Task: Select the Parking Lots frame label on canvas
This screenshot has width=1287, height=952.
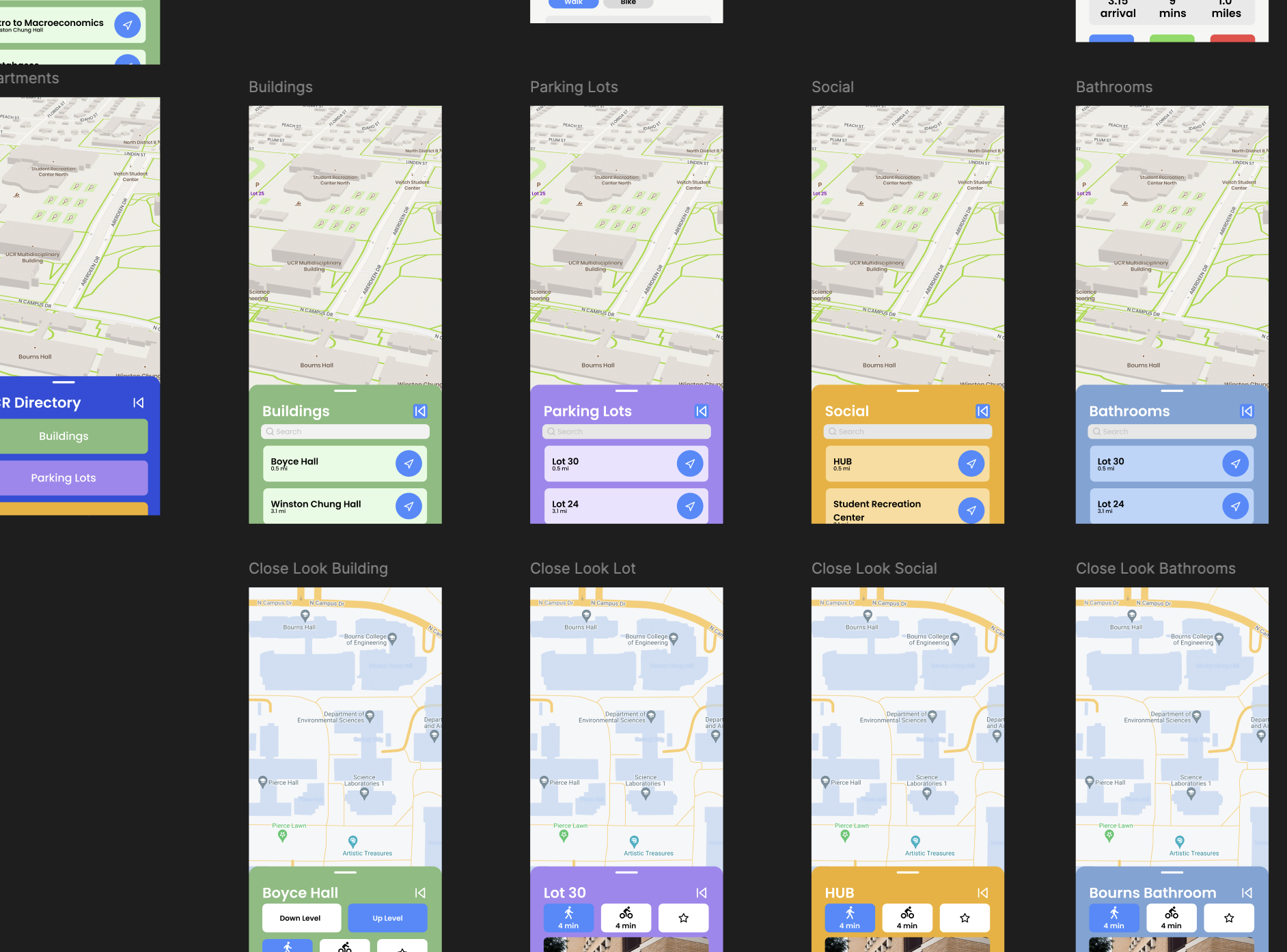Action: point(574,87)
